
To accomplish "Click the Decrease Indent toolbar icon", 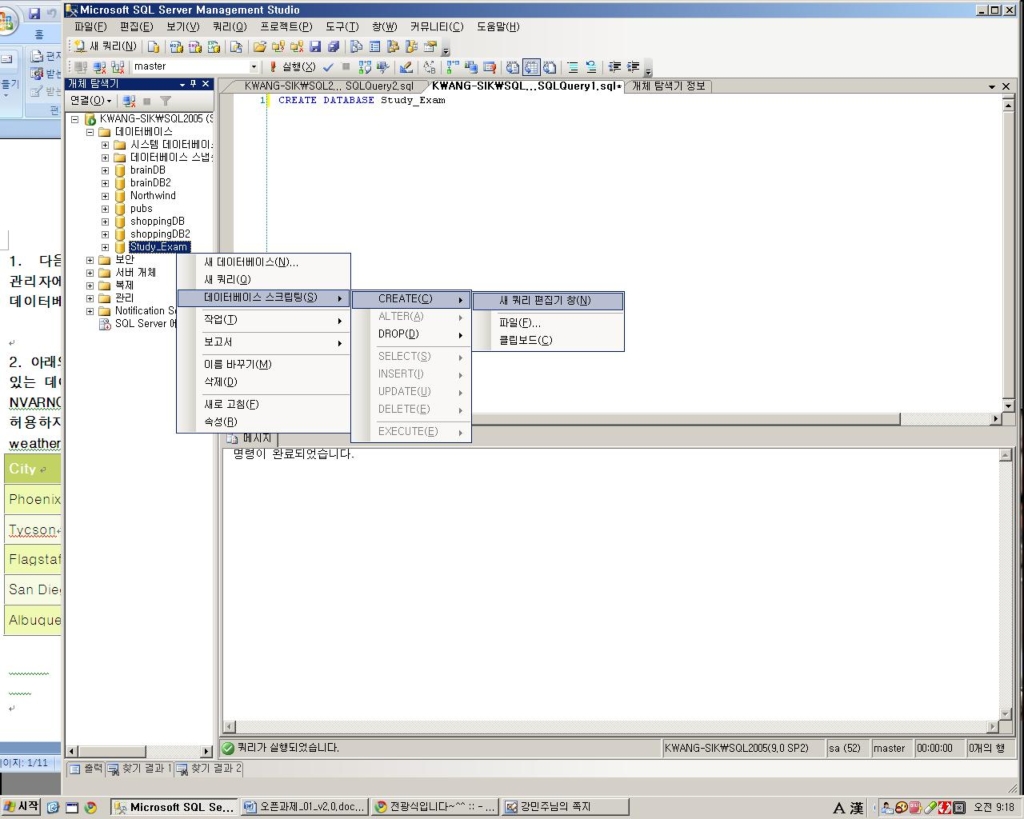I will pos(615,67).
